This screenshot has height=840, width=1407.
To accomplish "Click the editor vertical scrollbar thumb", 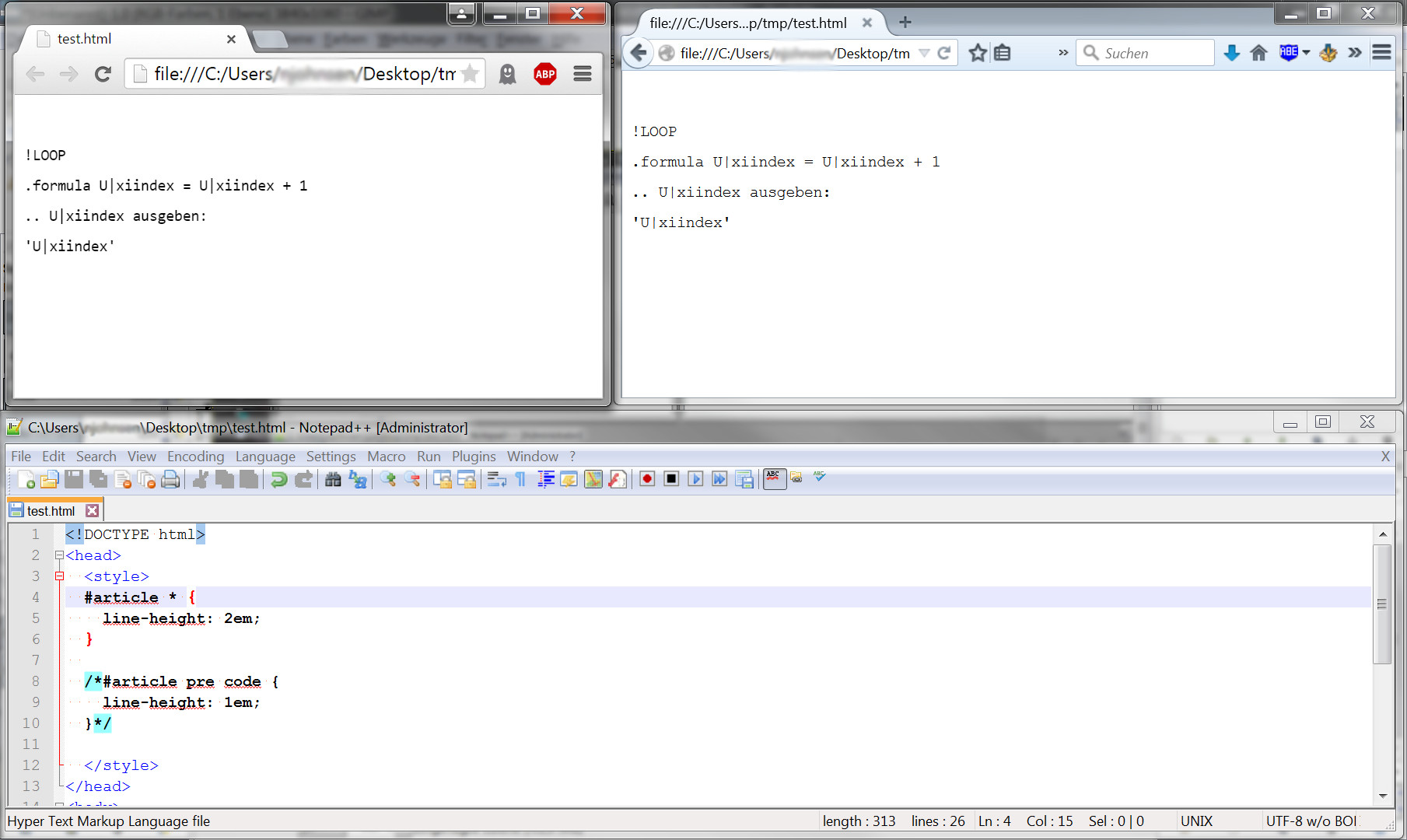I will 1382,604.
